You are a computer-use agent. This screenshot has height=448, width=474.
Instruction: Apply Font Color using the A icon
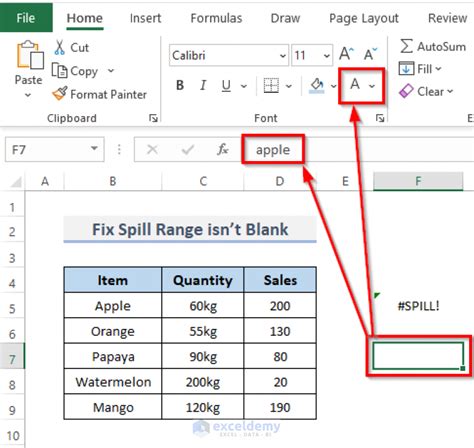[355, 85]
